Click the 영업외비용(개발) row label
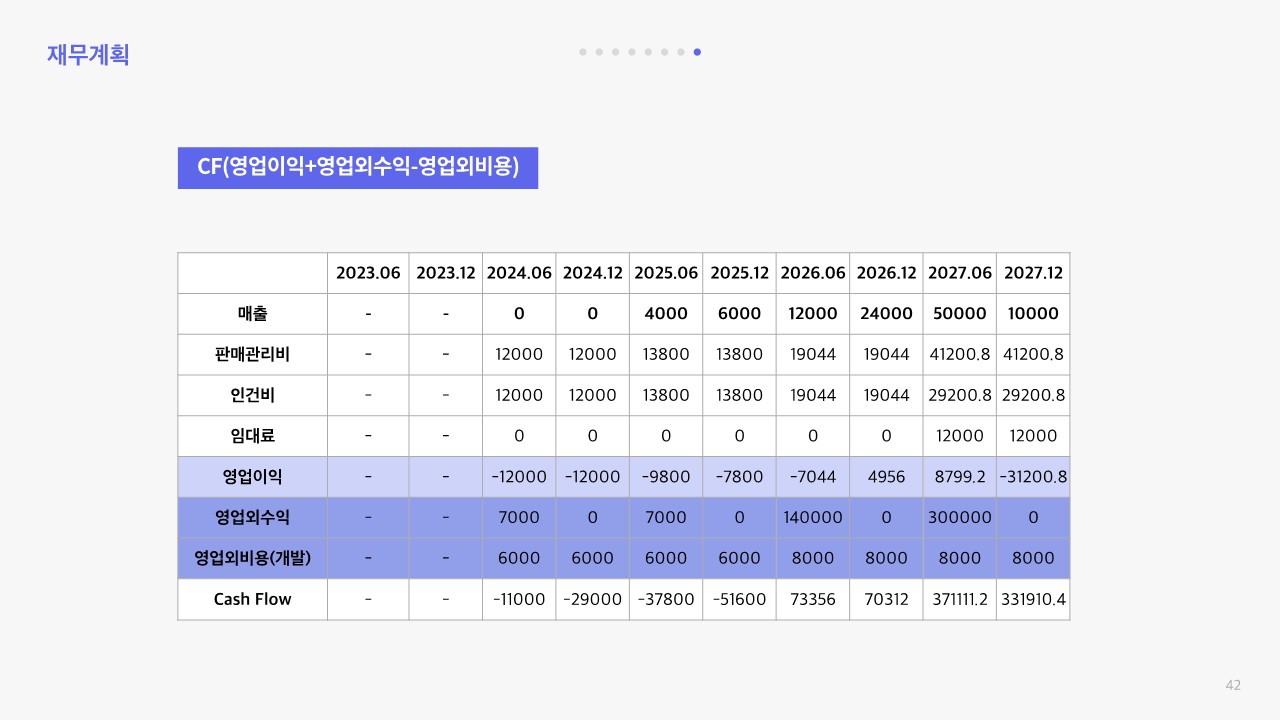Image resolution: width=1280 pixels, height=720 pixels. pos(253,559)
